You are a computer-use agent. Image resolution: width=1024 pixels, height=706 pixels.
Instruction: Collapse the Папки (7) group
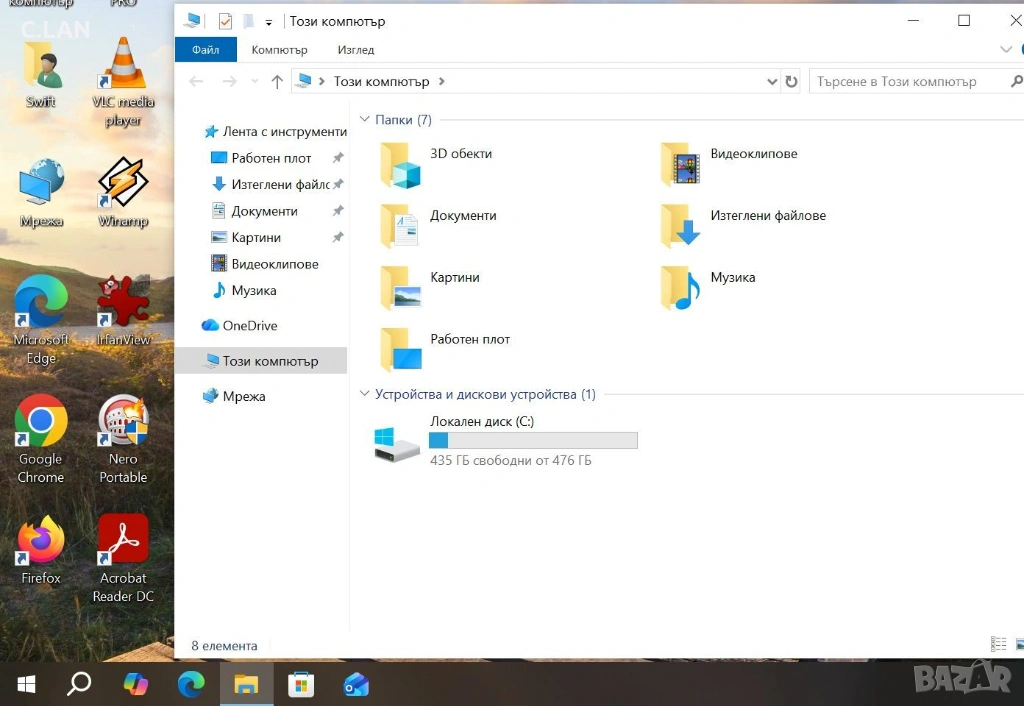coord(364,120)
